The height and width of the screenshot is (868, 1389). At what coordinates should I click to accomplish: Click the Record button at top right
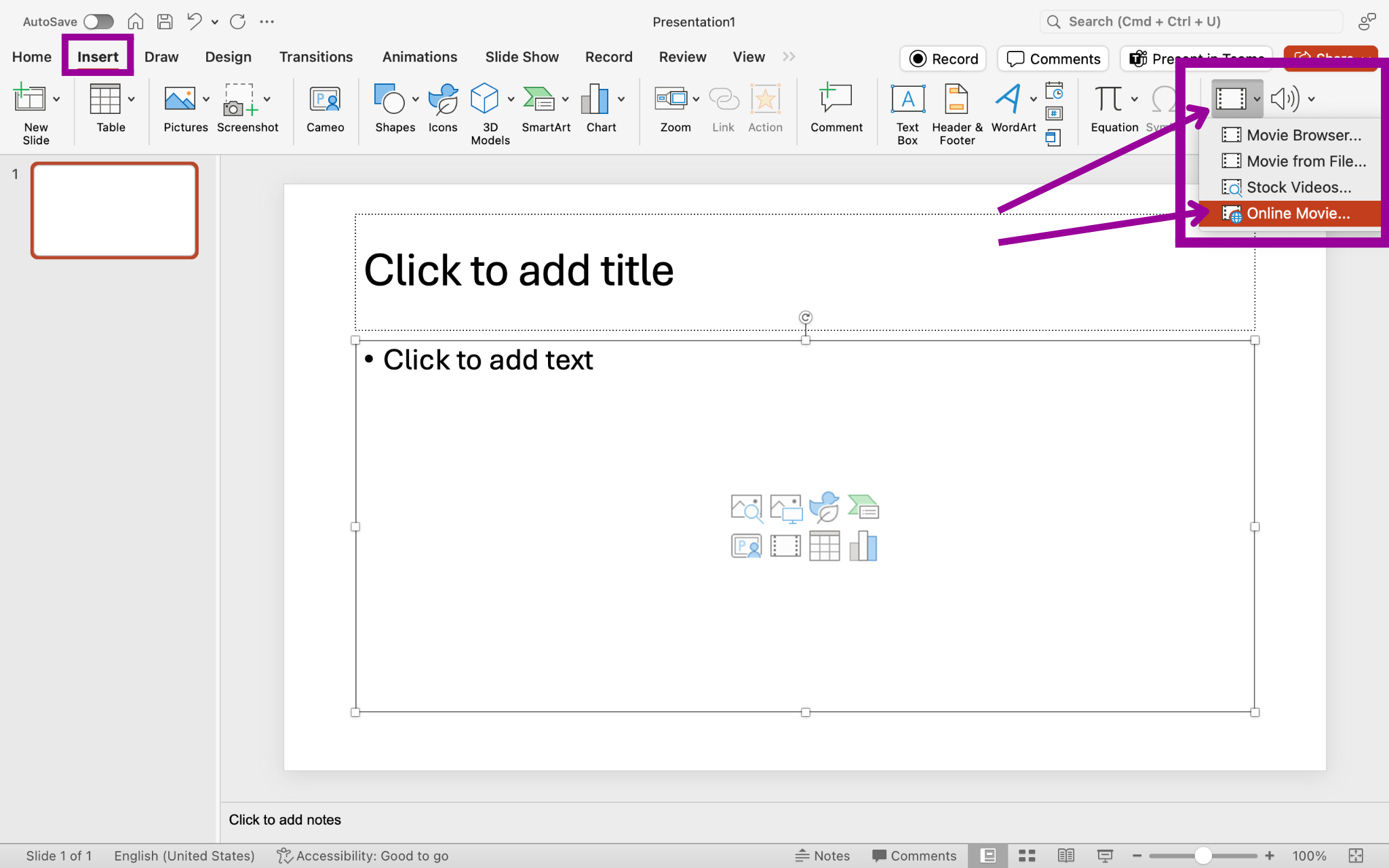(943, 59)
